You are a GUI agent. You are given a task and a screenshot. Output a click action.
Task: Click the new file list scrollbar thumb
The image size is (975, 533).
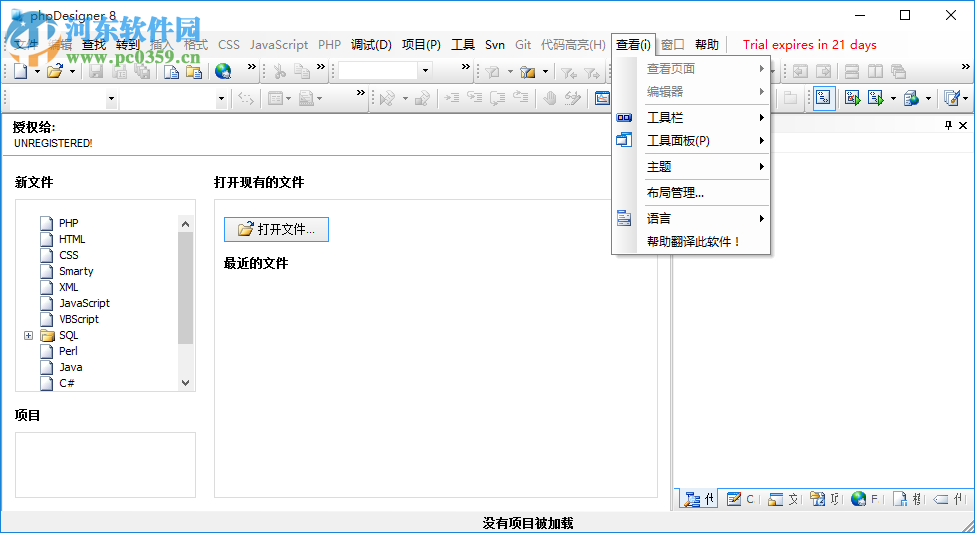click(x=185, y=287)
